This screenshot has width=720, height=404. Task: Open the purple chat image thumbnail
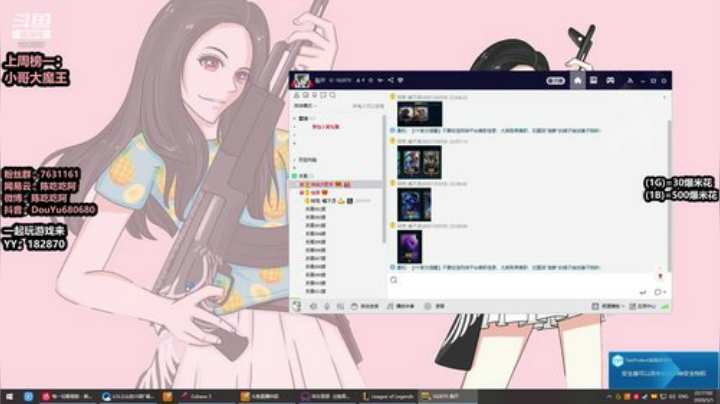tap(410, 247)
